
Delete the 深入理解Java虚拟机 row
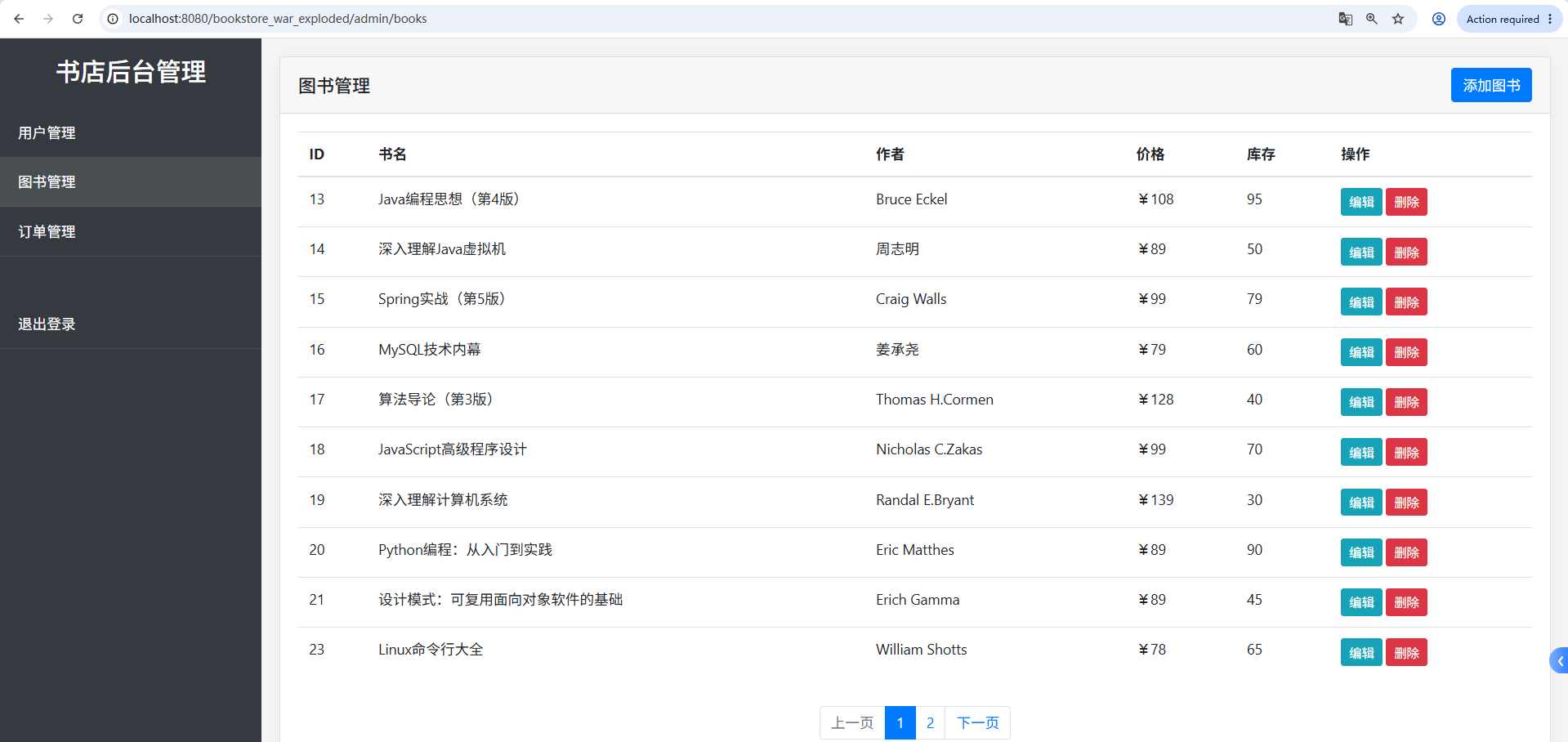pos(1406,252)
